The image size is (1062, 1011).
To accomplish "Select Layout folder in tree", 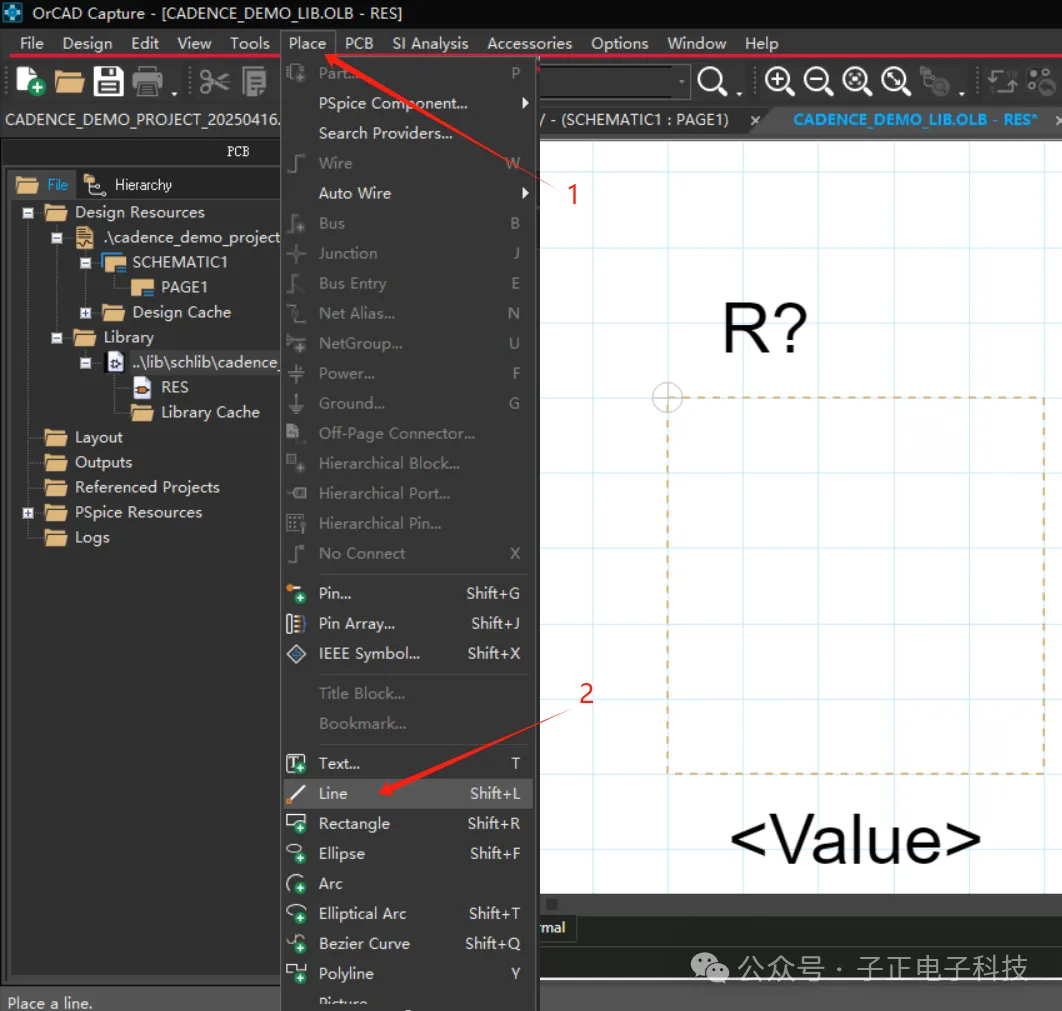I will (98, 437).
